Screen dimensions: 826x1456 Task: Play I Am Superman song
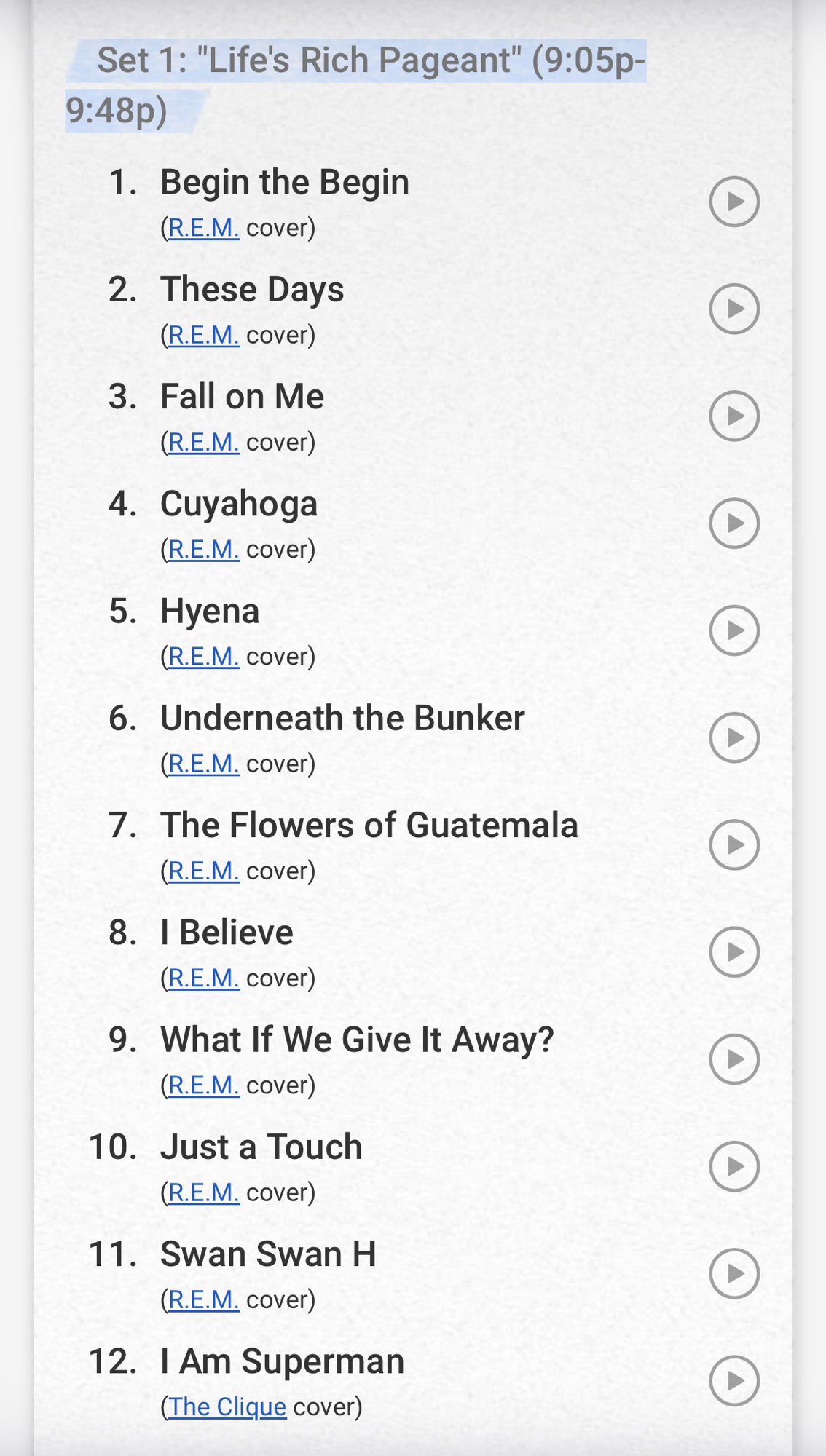pyautogui.click(x=734, y=1380)
